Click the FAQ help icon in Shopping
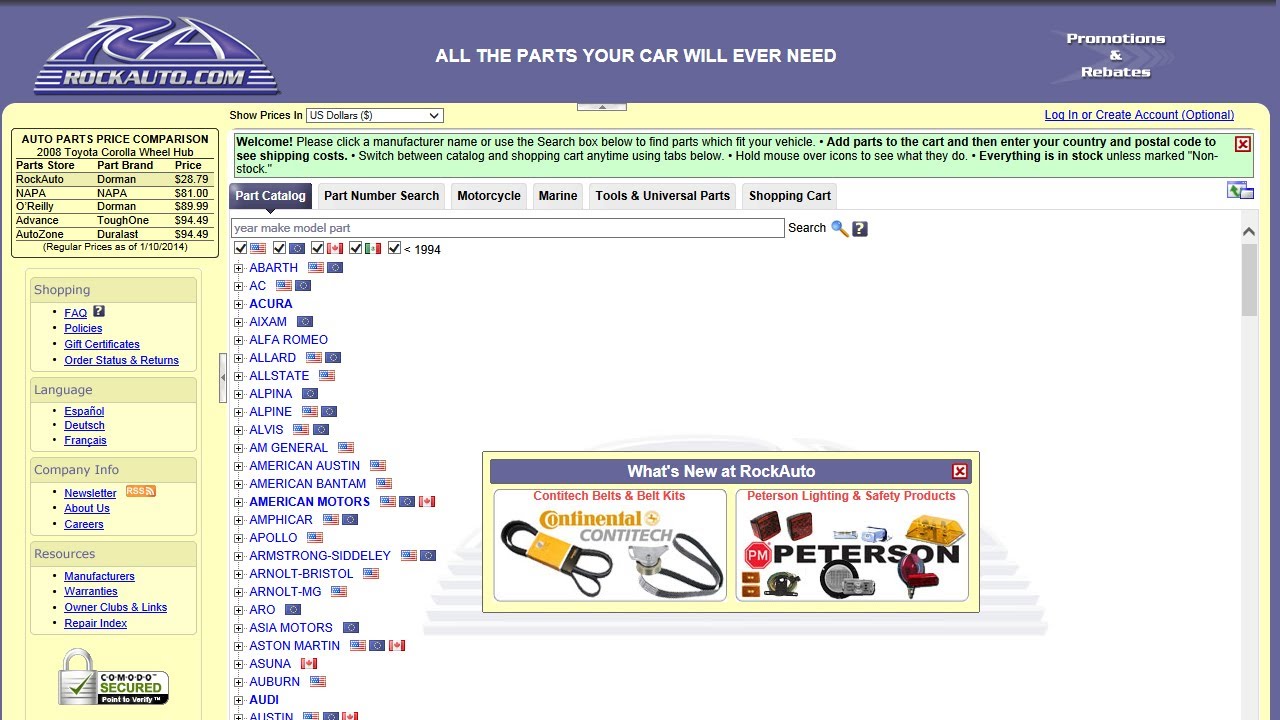1280x720 pixels. (x=99, y=312)
